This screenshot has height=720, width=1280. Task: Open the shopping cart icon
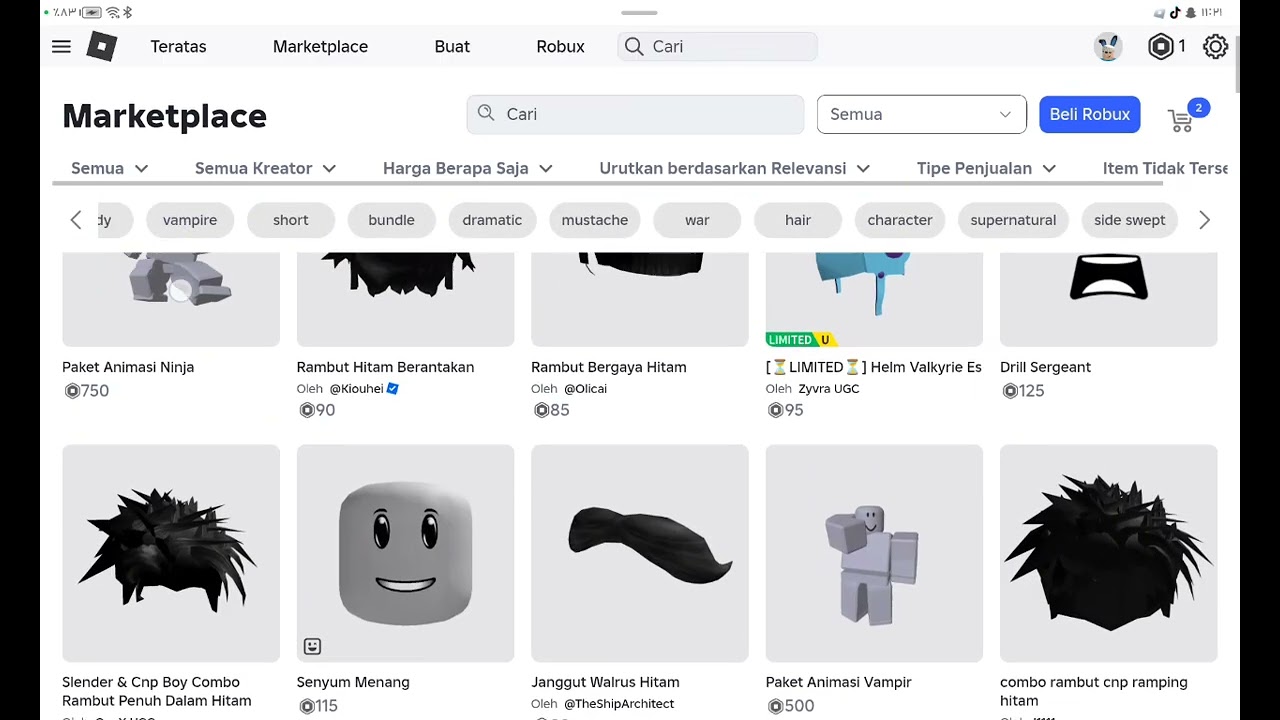coord(1181,120)
